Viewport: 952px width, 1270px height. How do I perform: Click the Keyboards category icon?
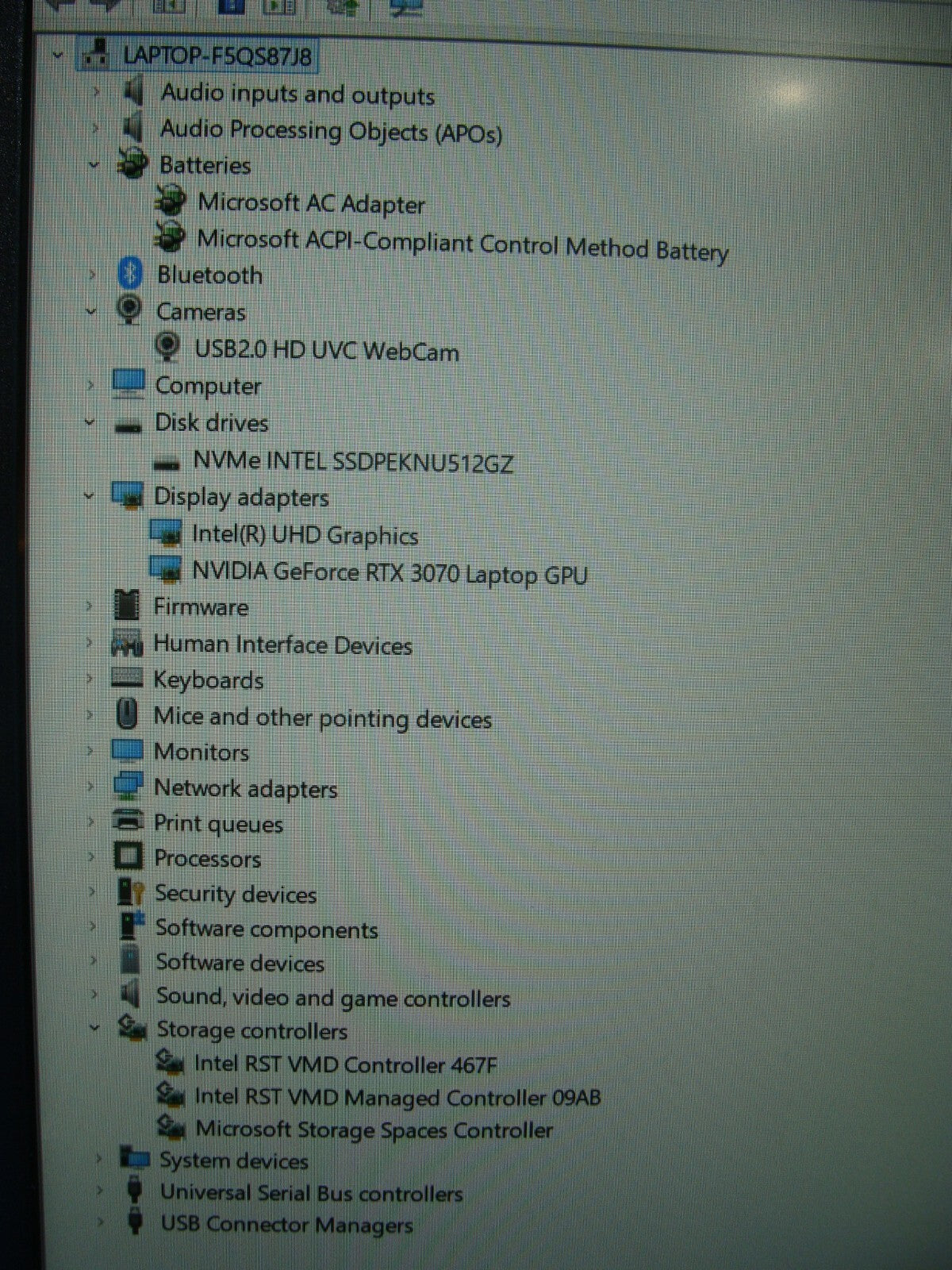point(127,679)
